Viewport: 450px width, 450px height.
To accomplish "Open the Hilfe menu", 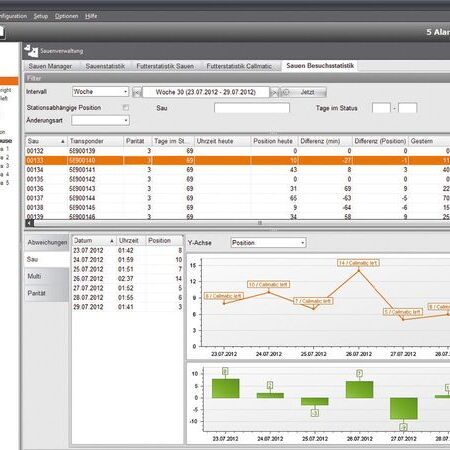I will coord(91,16).
